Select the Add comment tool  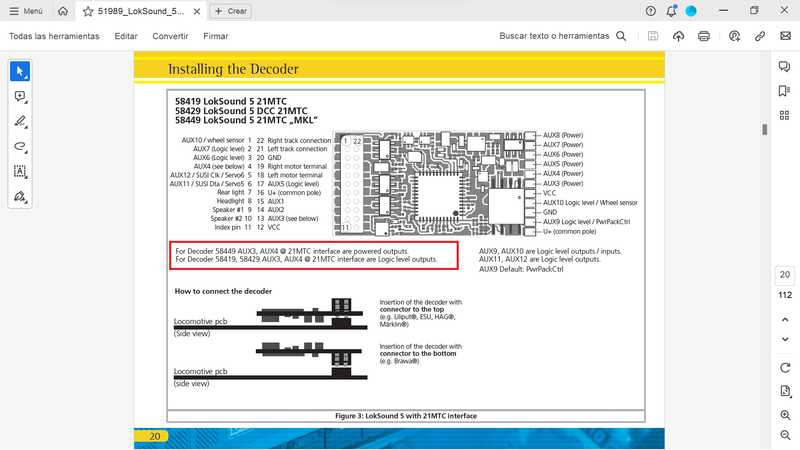point(20,96)
